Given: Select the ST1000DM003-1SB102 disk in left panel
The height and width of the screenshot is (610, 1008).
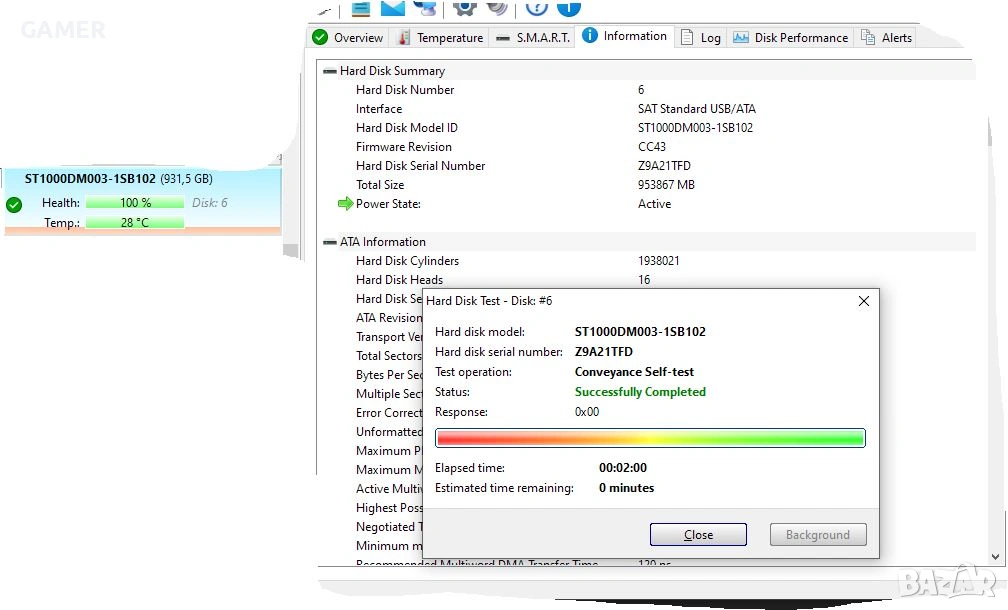Looking at the screenshot, I should coord(90,179).
